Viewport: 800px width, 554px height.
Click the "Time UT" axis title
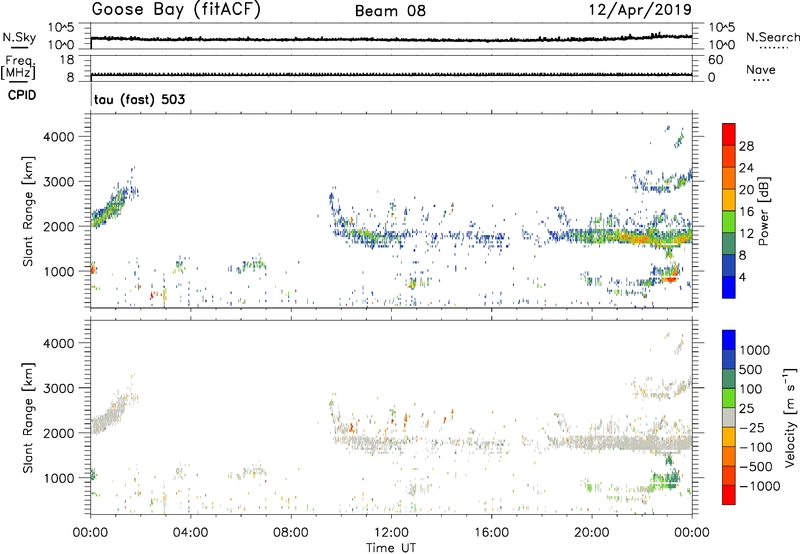point(391,548)
